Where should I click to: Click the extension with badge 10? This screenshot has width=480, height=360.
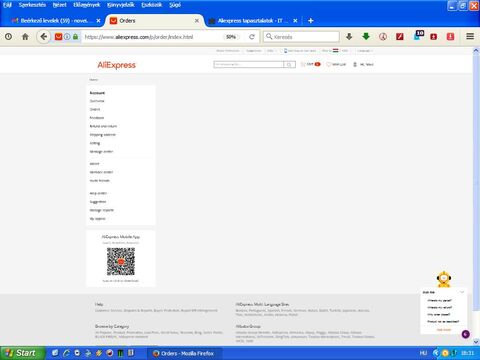[418, 35]
